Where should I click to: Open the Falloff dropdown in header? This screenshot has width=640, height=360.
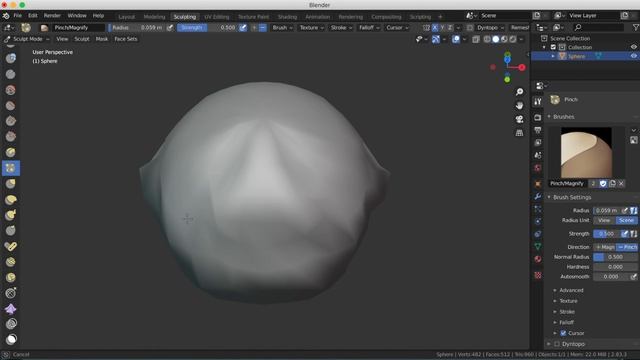(369, 28)
